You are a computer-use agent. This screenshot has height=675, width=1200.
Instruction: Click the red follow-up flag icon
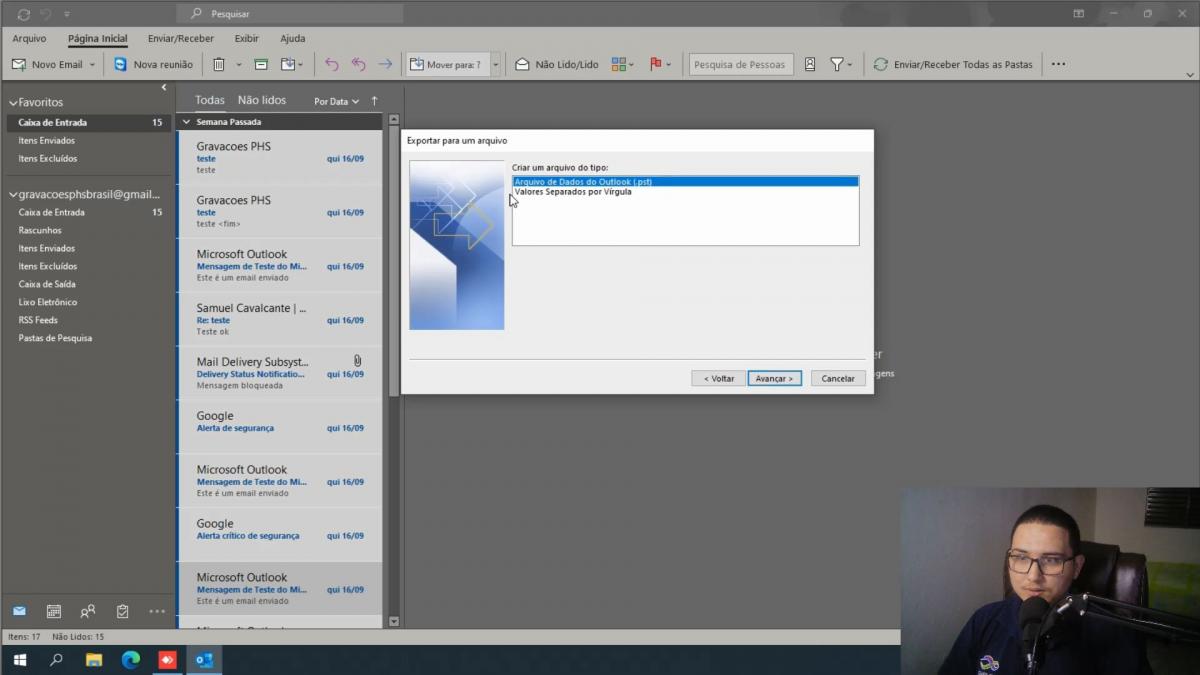click(x=656, y=64)
